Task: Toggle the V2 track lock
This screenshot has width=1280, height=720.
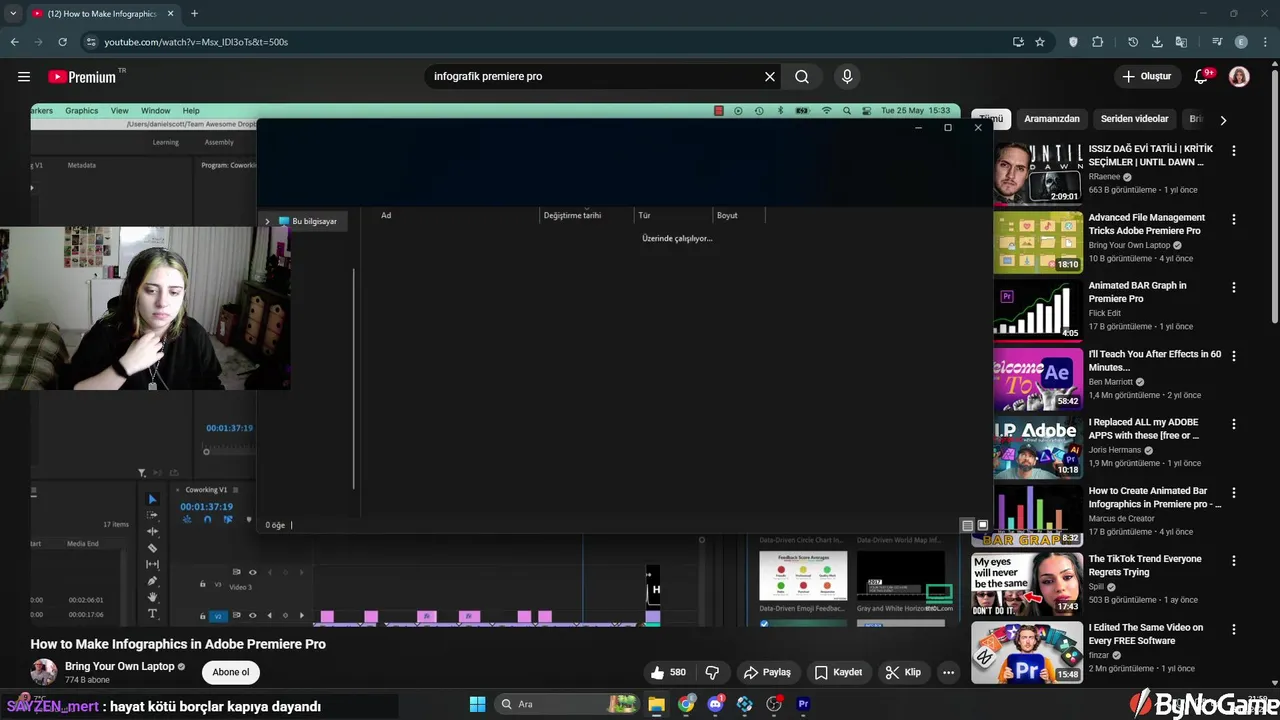Action: coord(203,616)
